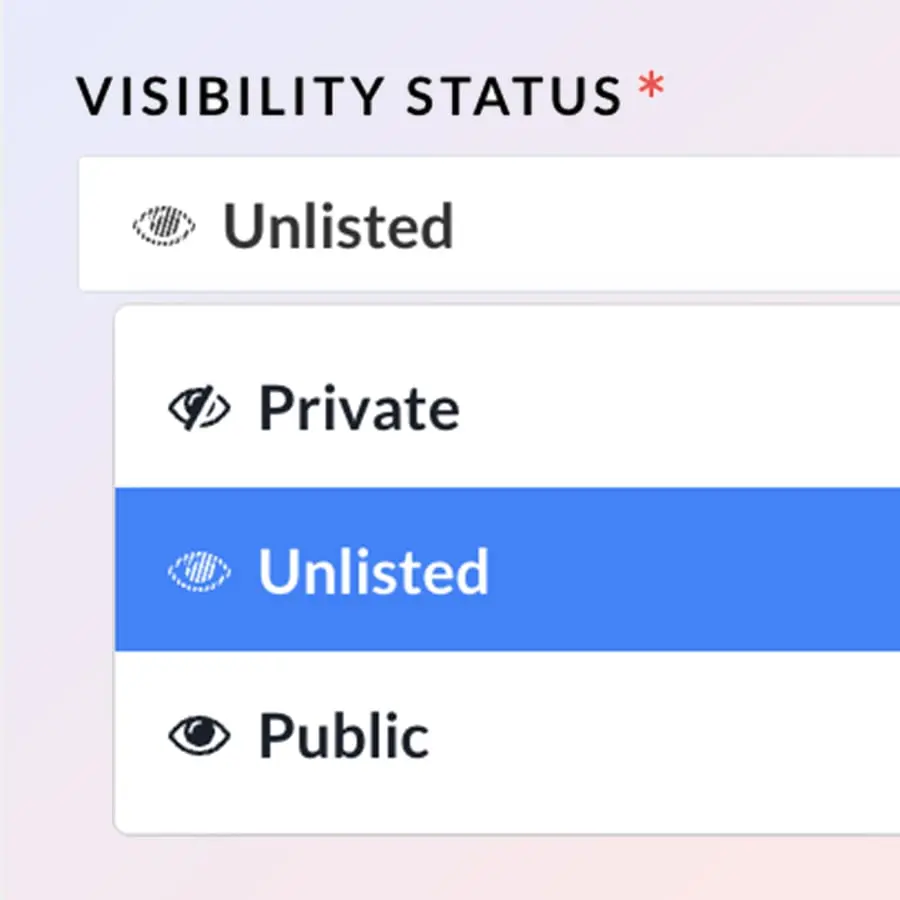Select the Private option from the list
This screenshot has width=900, height=900.
358,408
